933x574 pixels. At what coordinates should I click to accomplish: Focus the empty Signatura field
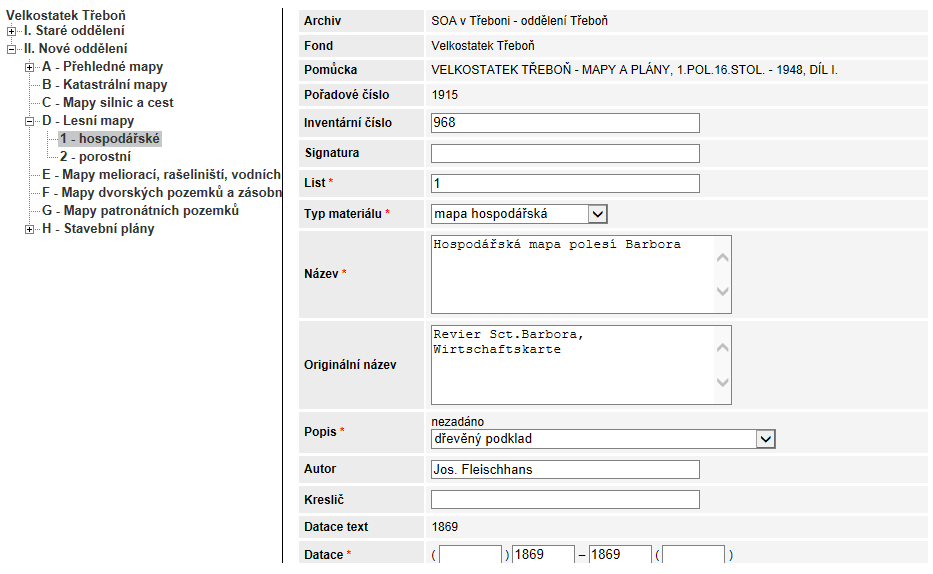(565, 153)
